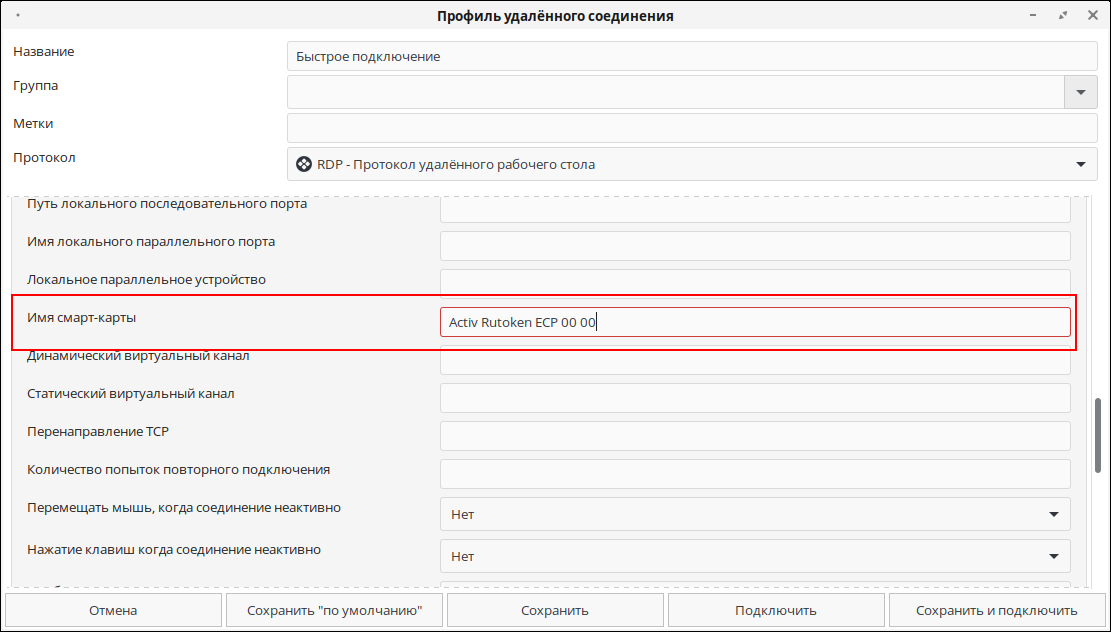Screen dimensions: 1111x632
Task: Click the Отмена button
Action: [113, 610]
